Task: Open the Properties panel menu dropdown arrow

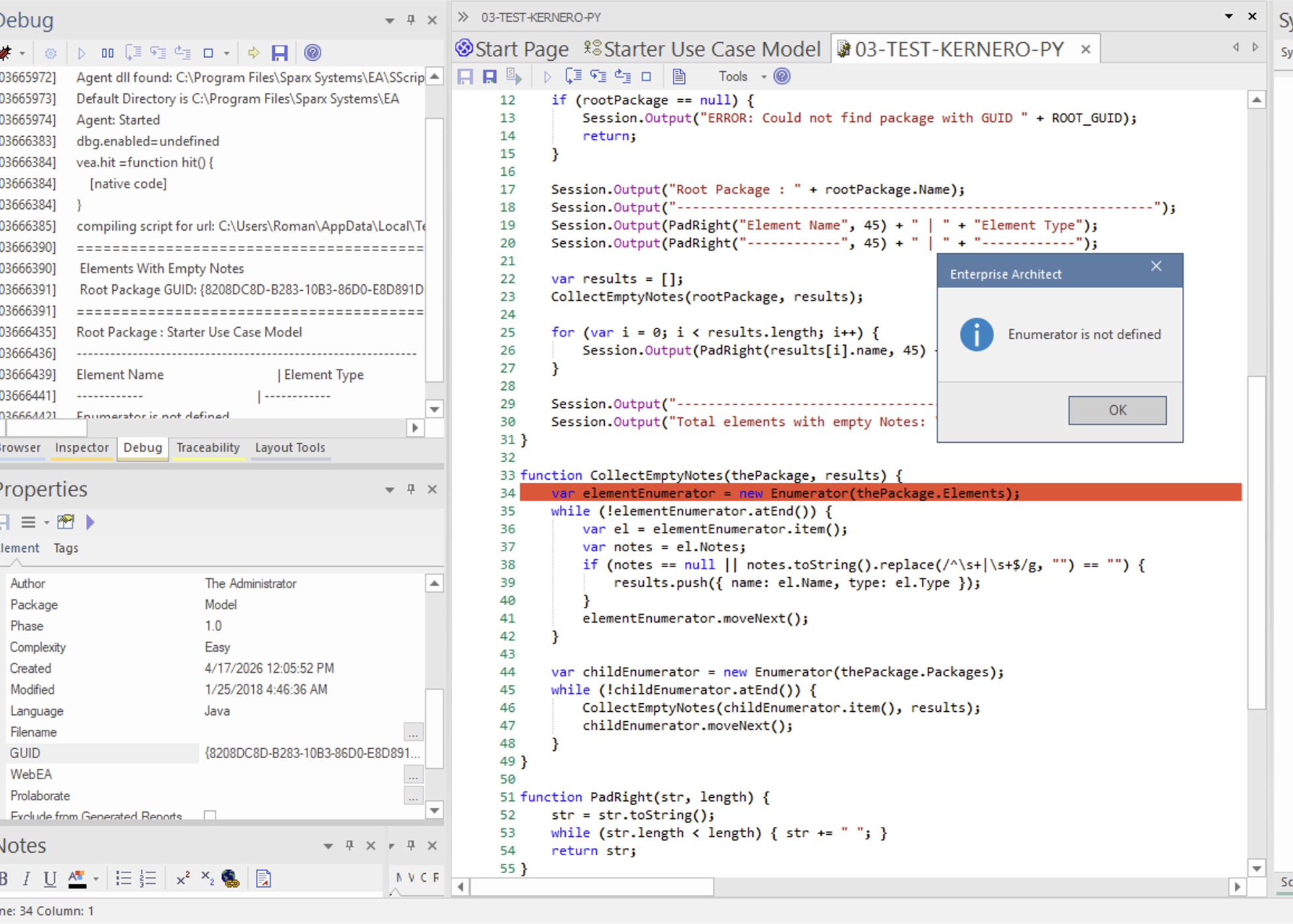Action: pyautogui.click(x=389, y=490)
